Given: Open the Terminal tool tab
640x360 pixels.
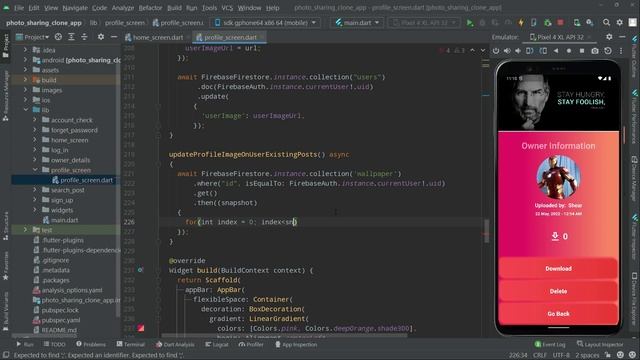Looking at the screenshot, I should pyautogui.click(x=131, y=344).
